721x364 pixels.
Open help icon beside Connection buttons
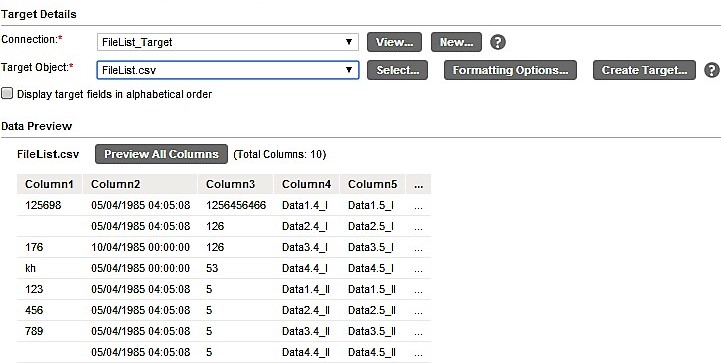pos(498,42)
